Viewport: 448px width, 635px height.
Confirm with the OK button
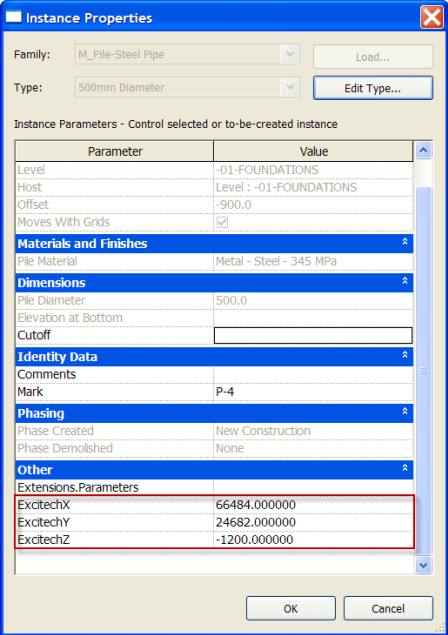[291, 608]
